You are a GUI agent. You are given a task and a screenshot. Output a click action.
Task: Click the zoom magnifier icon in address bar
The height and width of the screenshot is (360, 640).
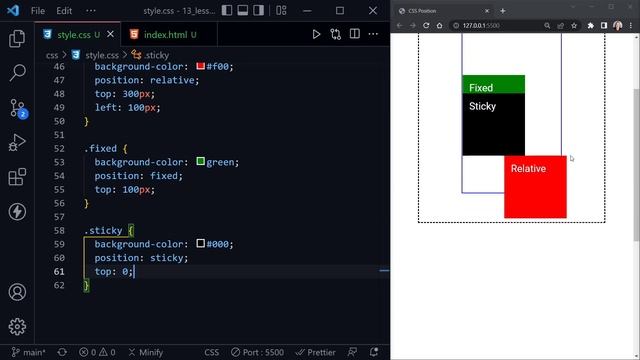[547, 26]
